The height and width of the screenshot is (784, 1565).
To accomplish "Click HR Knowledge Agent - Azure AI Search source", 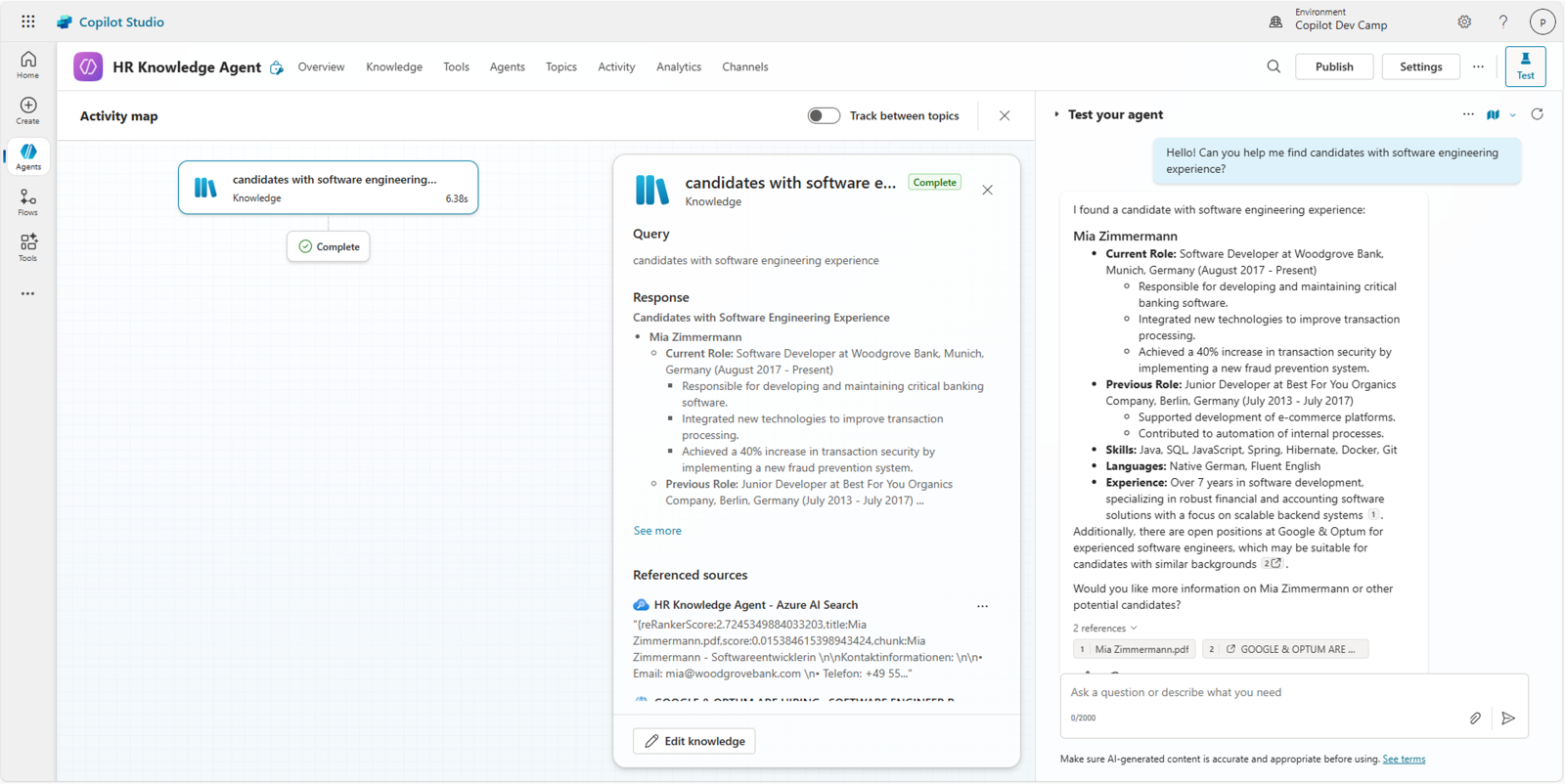I will (755, 605).
